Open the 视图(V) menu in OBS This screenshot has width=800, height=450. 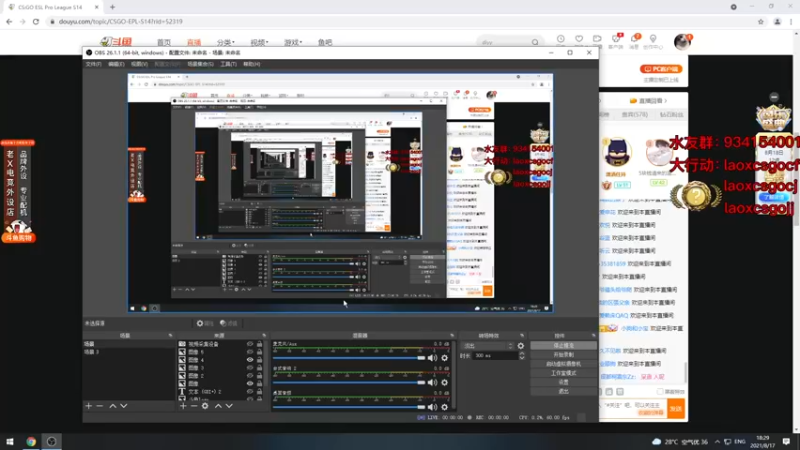click(x=139, y=64)
